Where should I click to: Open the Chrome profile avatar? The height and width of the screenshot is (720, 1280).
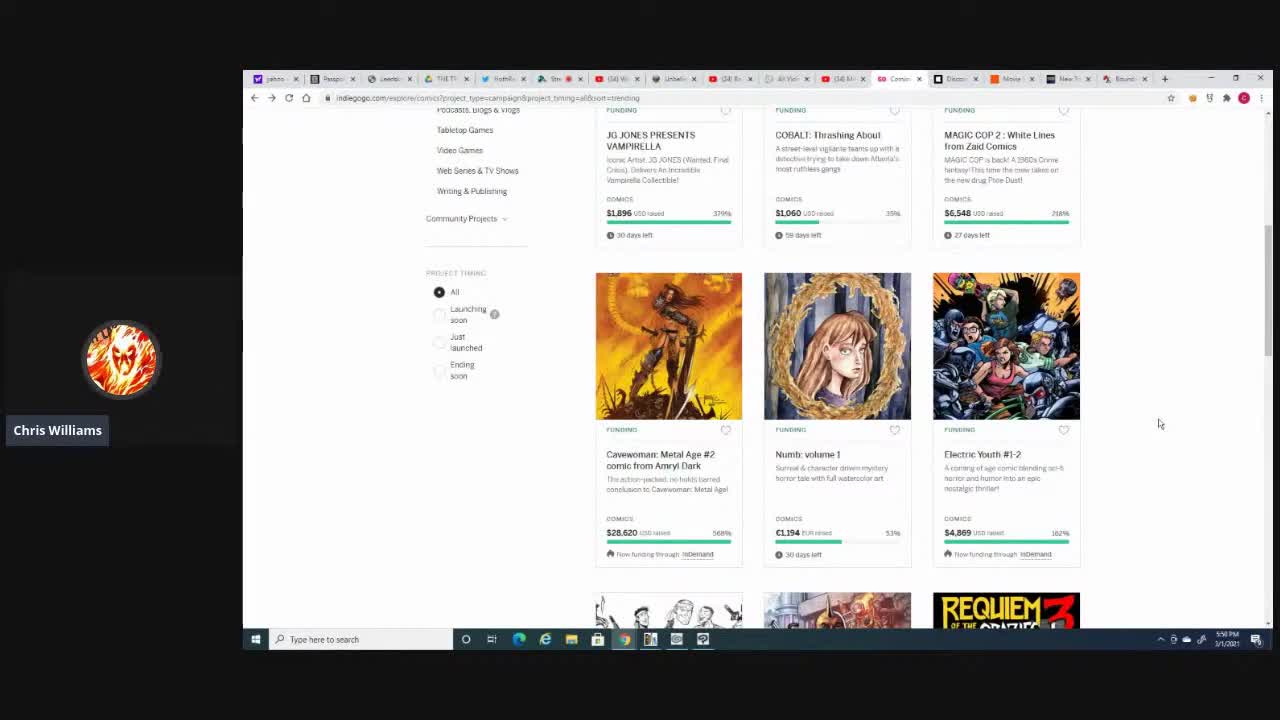tap(1244, 98)
